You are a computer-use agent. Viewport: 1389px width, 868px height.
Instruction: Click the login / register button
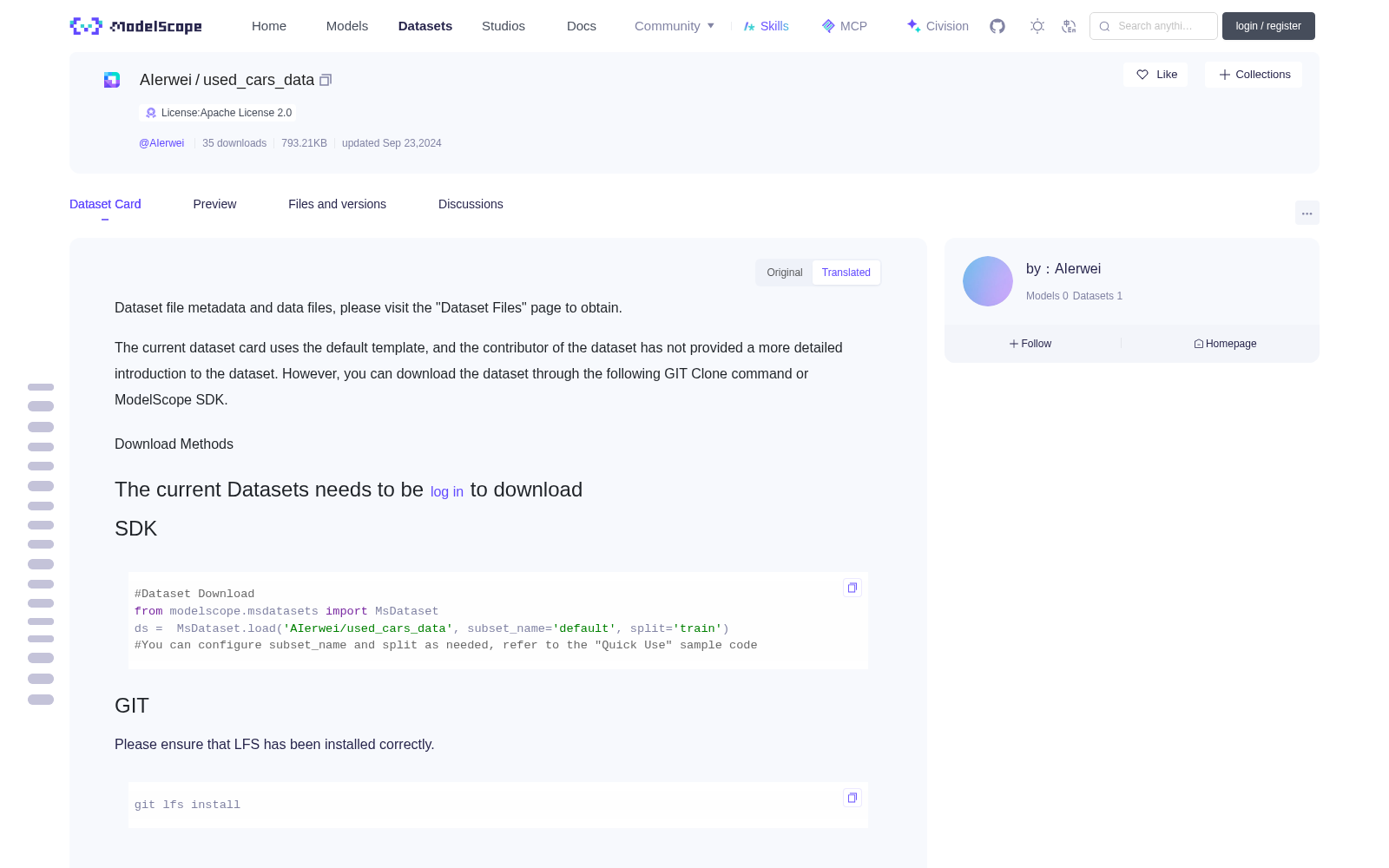pos(1268,26)
